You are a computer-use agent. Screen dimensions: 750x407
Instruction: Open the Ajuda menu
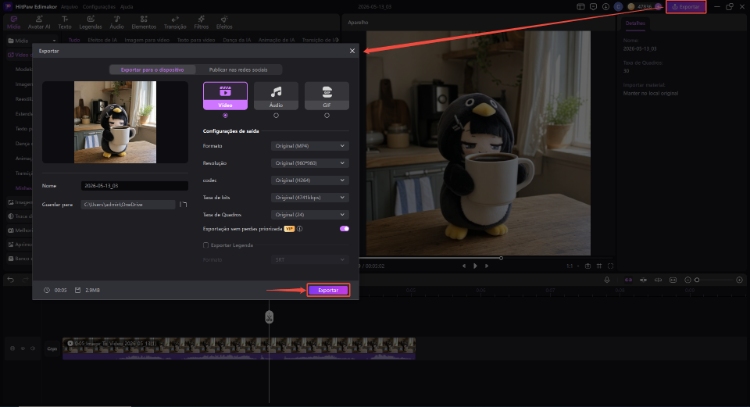pyautogui.click(x=127, y=7)
